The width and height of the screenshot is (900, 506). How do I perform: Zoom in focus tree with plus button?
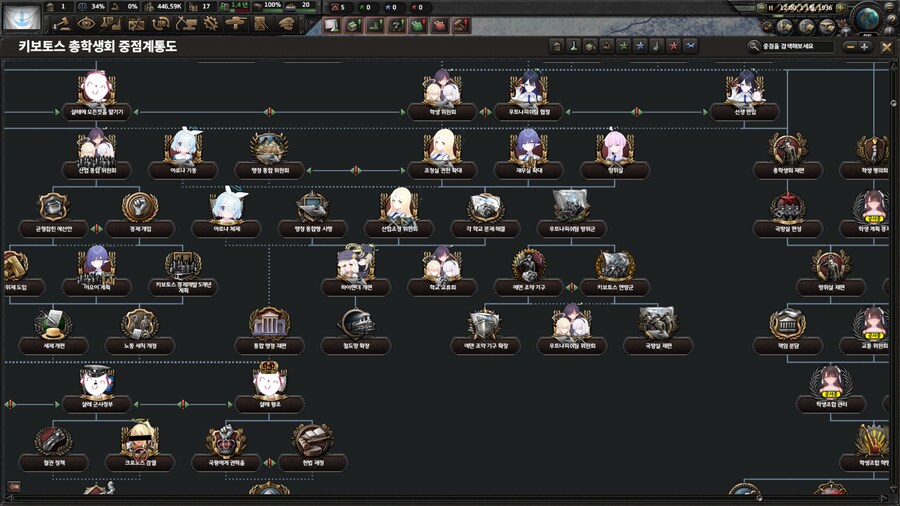(865, 46)
